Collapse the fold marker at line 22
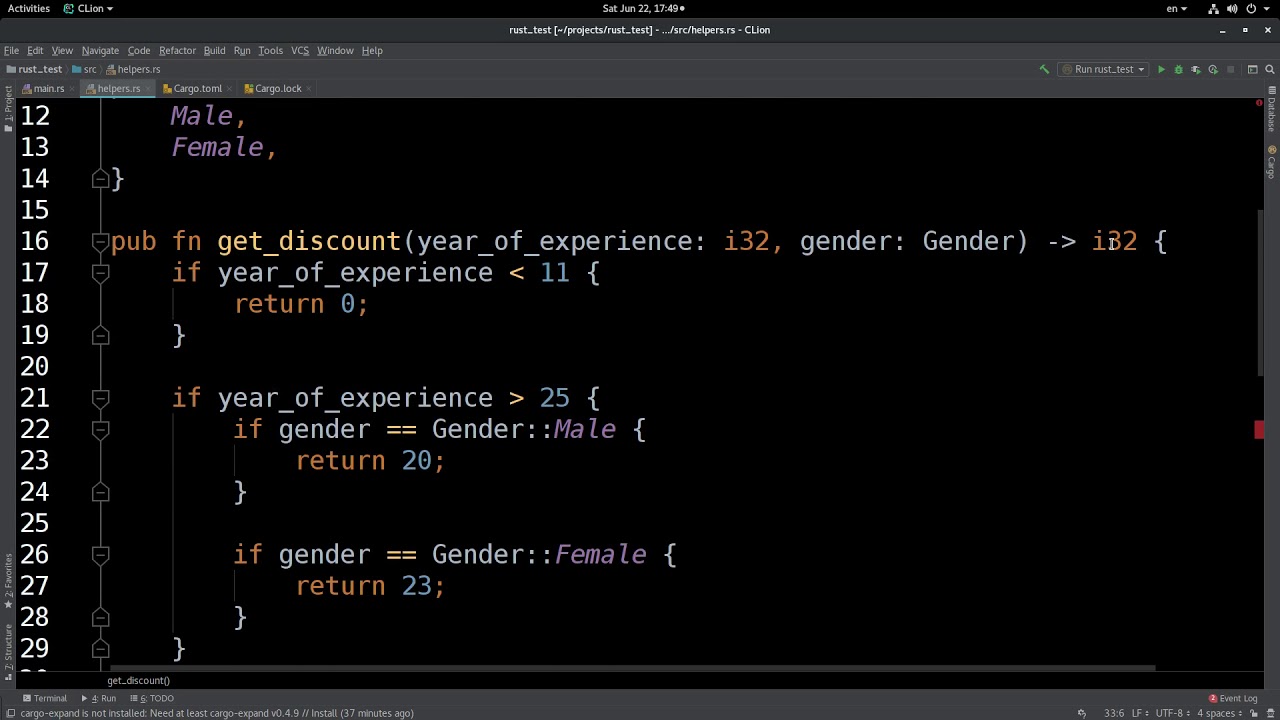Image resolution: width=1280 pixels, height=720 pixels. coord(100,429)
